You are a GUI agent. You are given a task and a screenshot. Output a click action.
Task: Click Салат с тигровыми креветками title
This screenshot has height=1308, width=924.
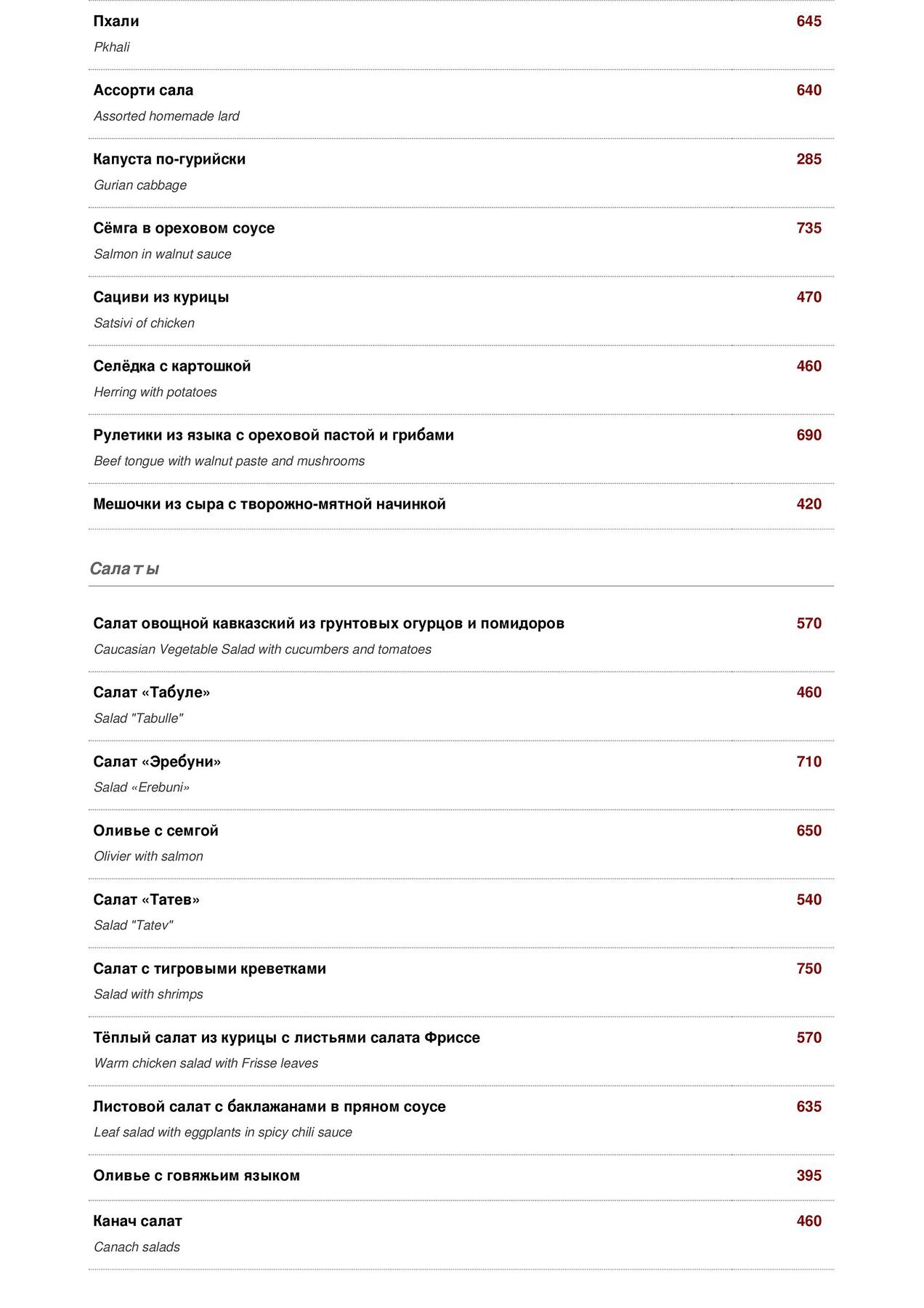pyautogui.click(x=210, y=969)
